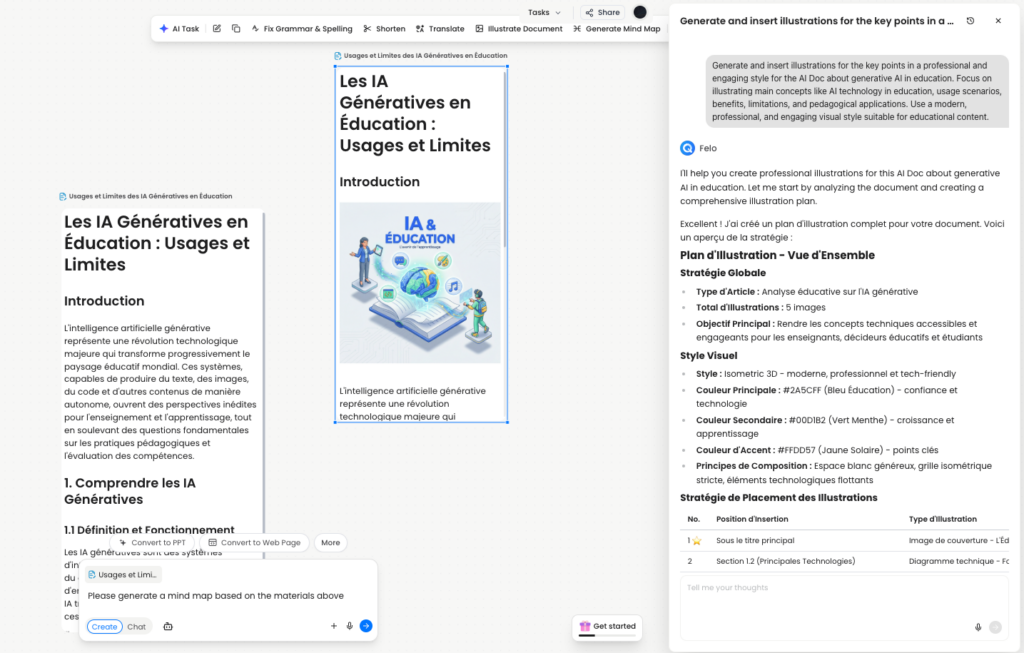Viewport: 1024px width, 653px height.
Task: Select Fix Grammar & Spelling in the toolbar
Action: [301, 29]
